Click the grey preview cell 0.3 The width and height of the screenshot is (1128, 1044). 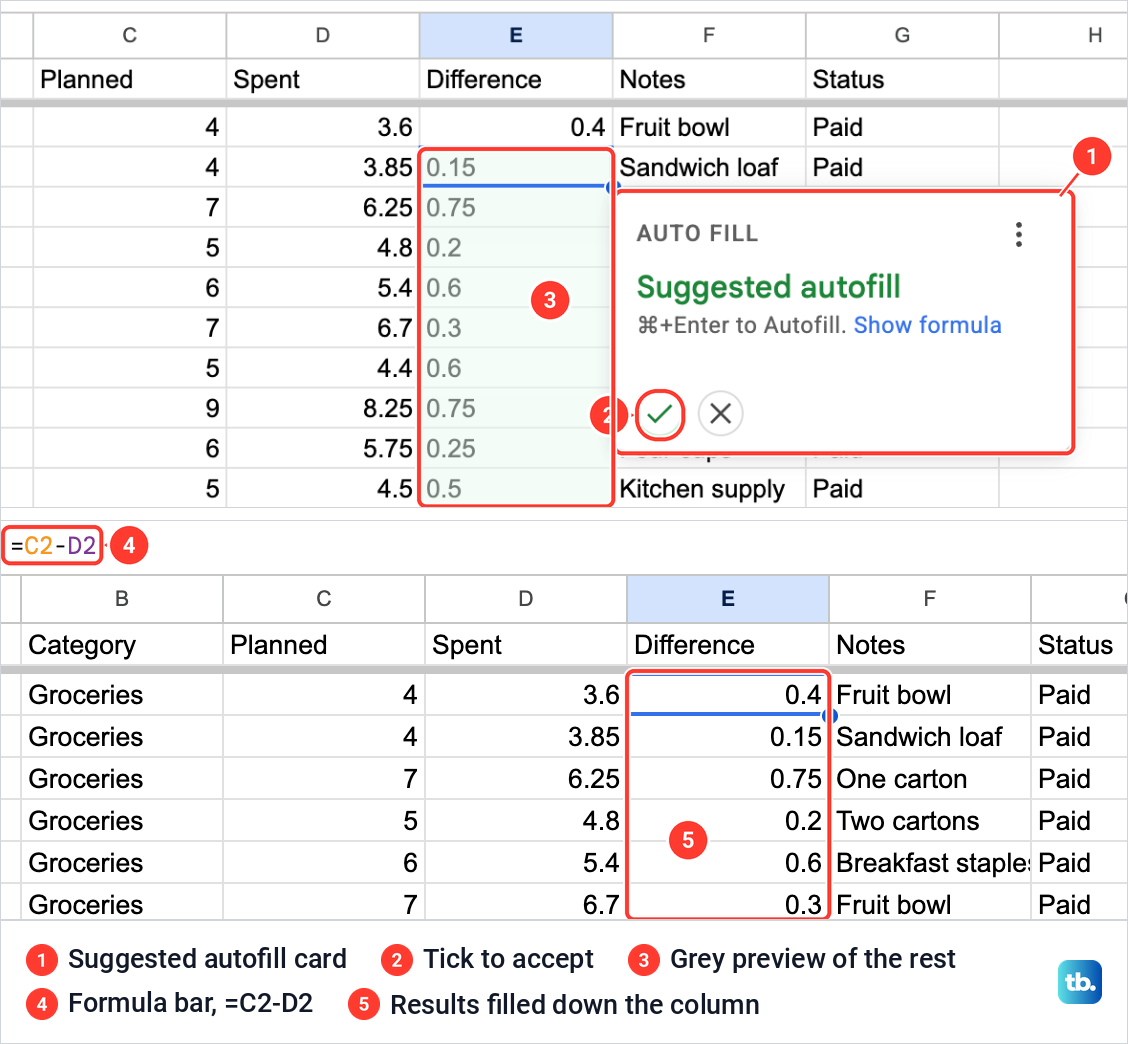516,328
